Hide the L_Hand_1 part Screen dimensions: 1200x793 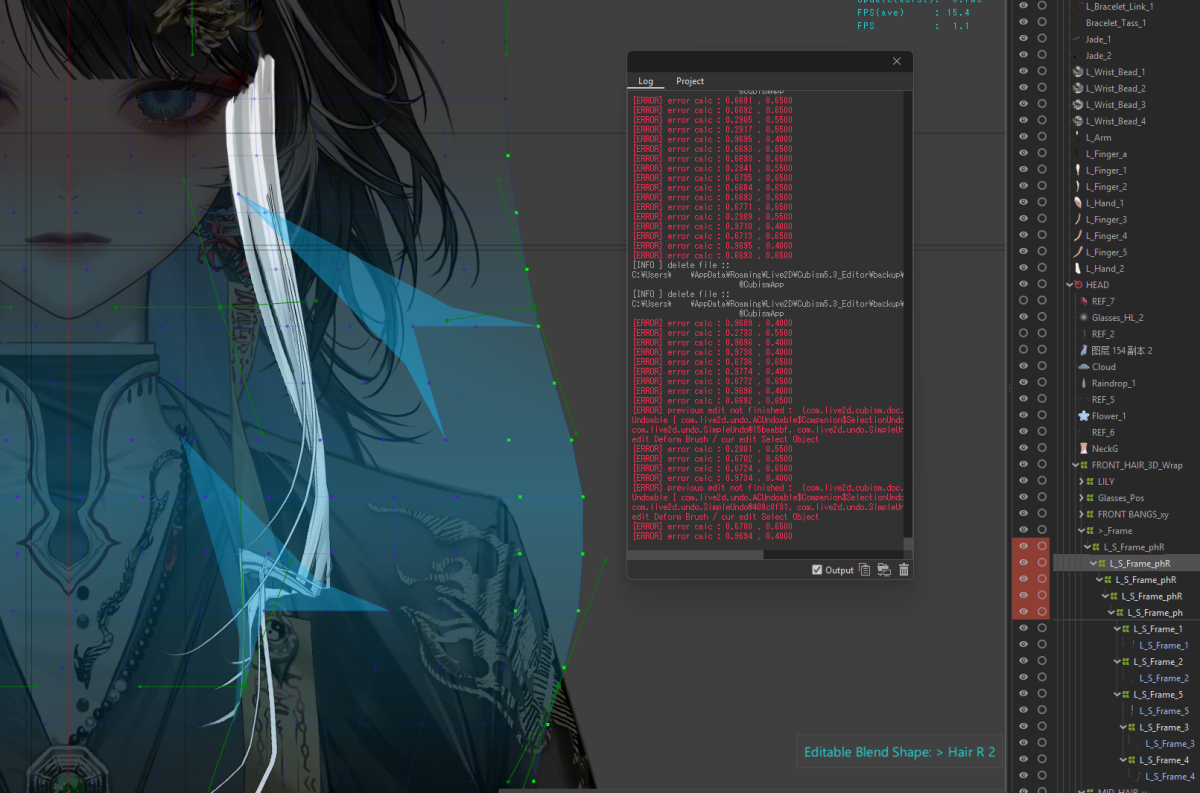tap(1023, 203)
